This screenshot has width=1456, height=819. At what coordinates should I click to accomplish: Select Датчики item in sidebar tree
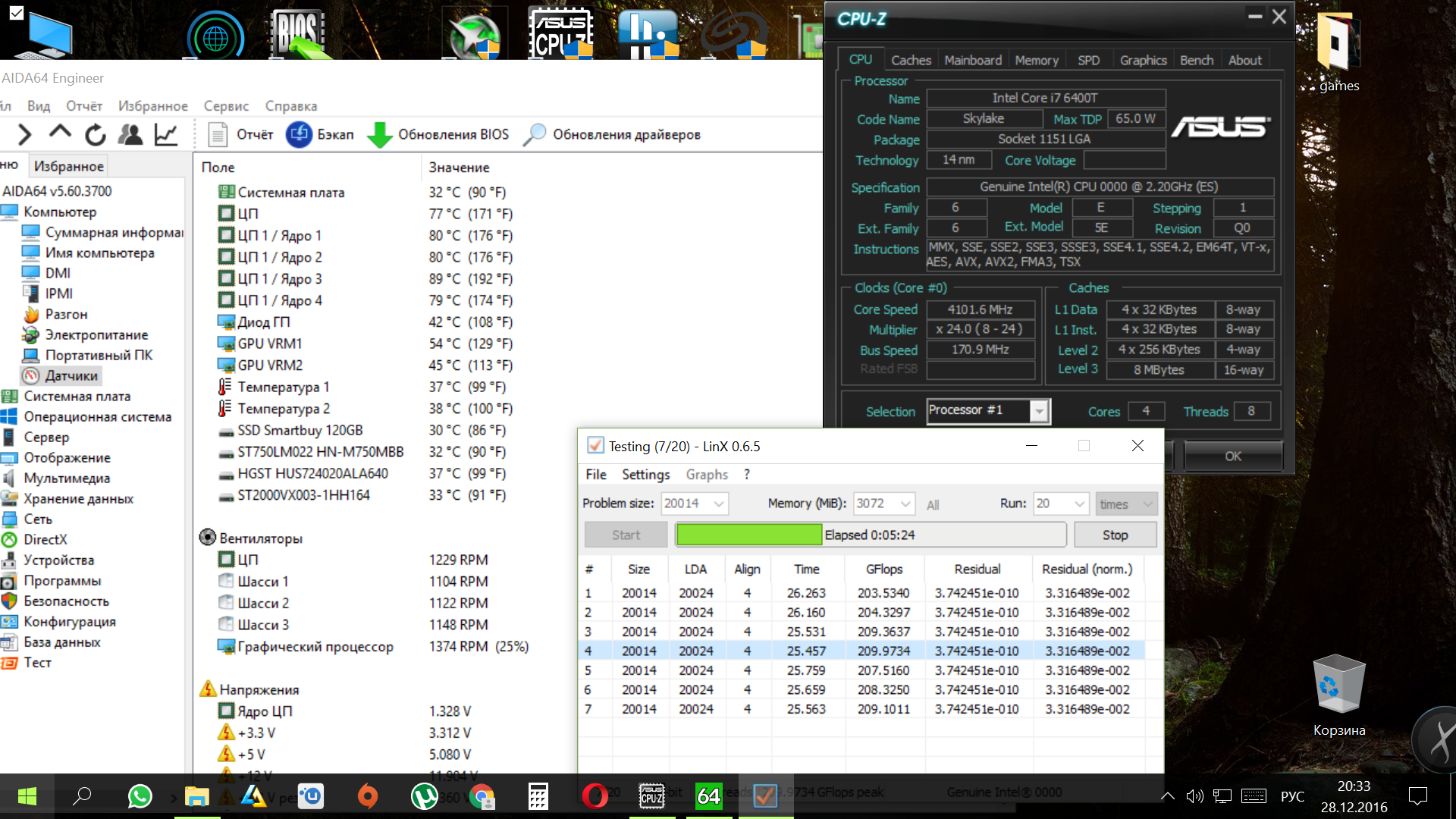pyautogui.click(x=71, y=376)
